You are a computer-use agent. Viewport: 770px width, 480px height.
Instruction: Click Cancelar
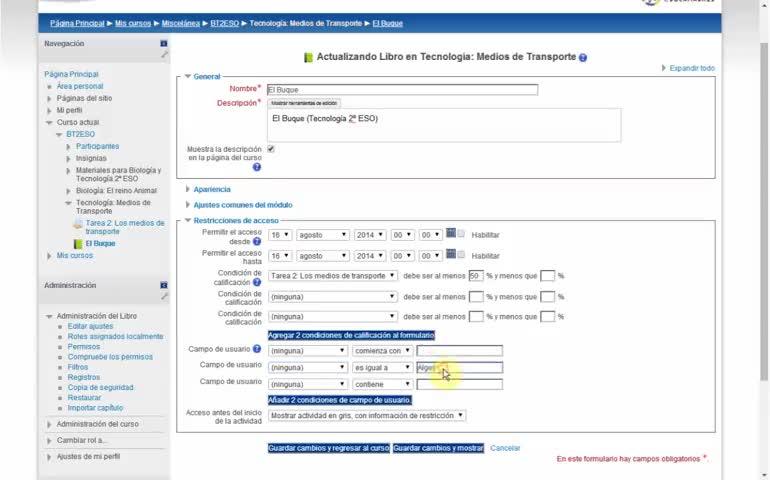[505, 448]
